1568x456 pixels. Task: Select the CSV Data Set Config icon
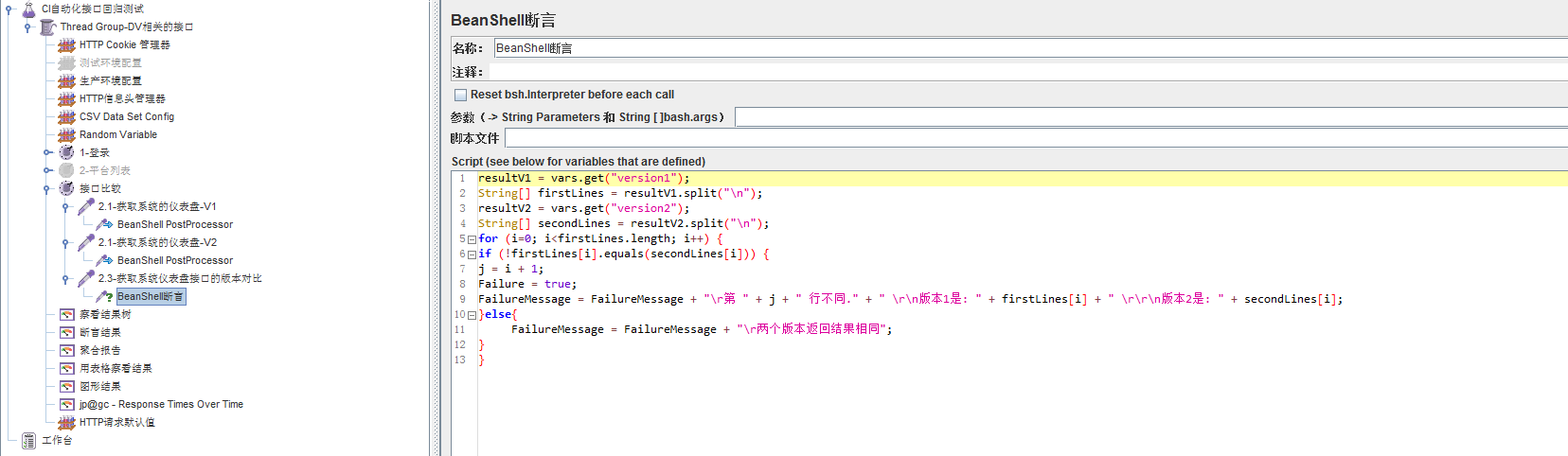click(x=66, y=116)
